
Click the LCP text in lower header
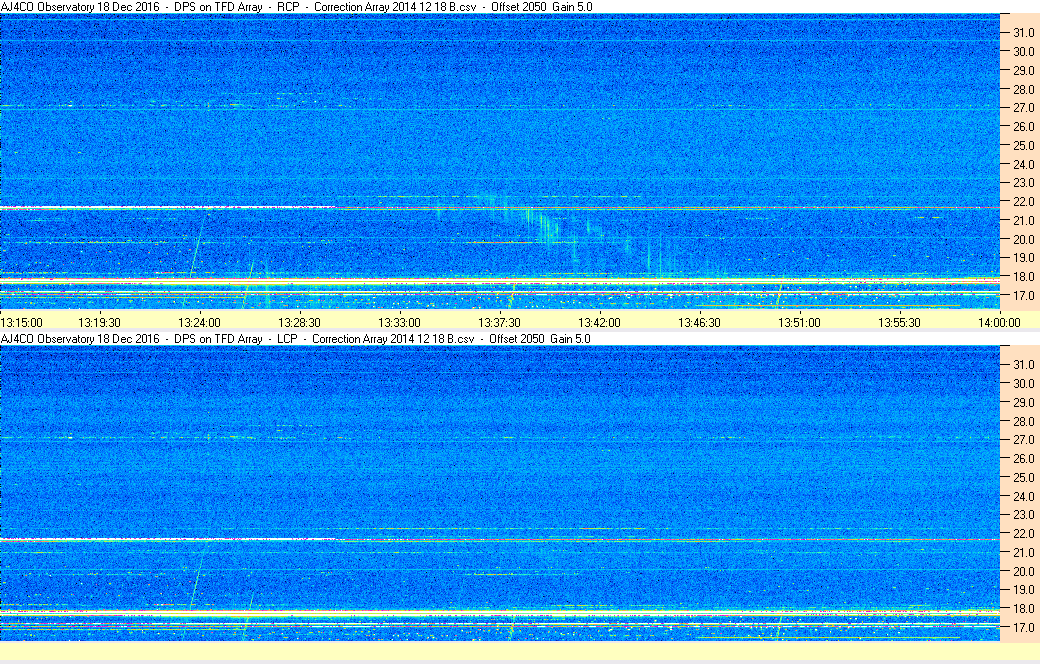coord(288,339)
